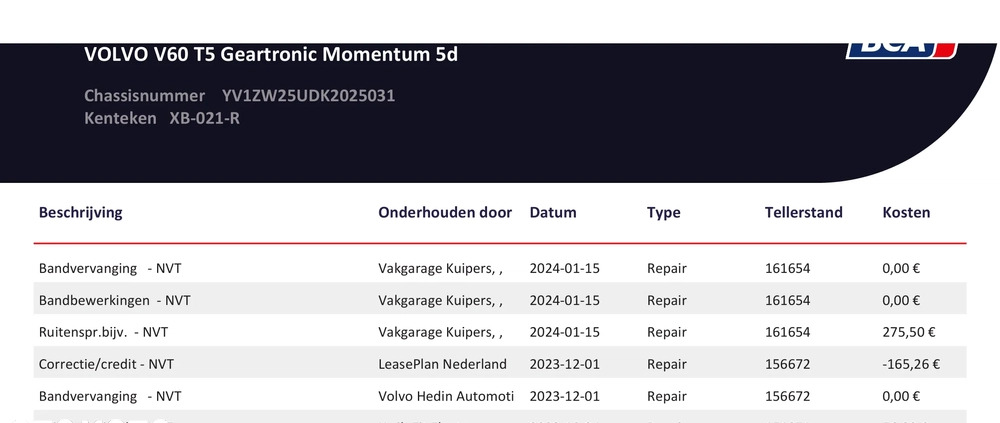This screenshot has width=1000, height=423.
Task: Click the Type column header
Action: (663, 212)
